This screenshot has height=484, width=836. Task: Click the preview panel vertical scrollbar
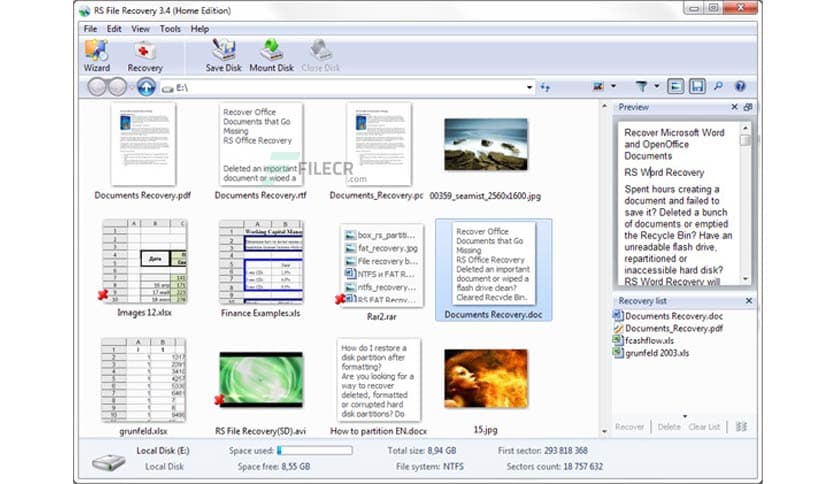click(745, 200)
